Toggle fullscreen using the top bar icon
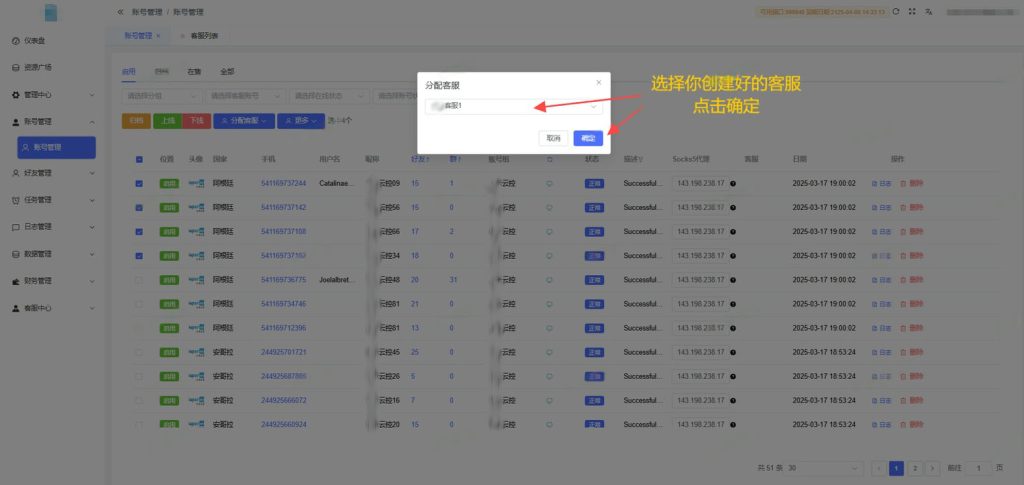This screenshot has width=1024, height=485. tap(912, 12)
